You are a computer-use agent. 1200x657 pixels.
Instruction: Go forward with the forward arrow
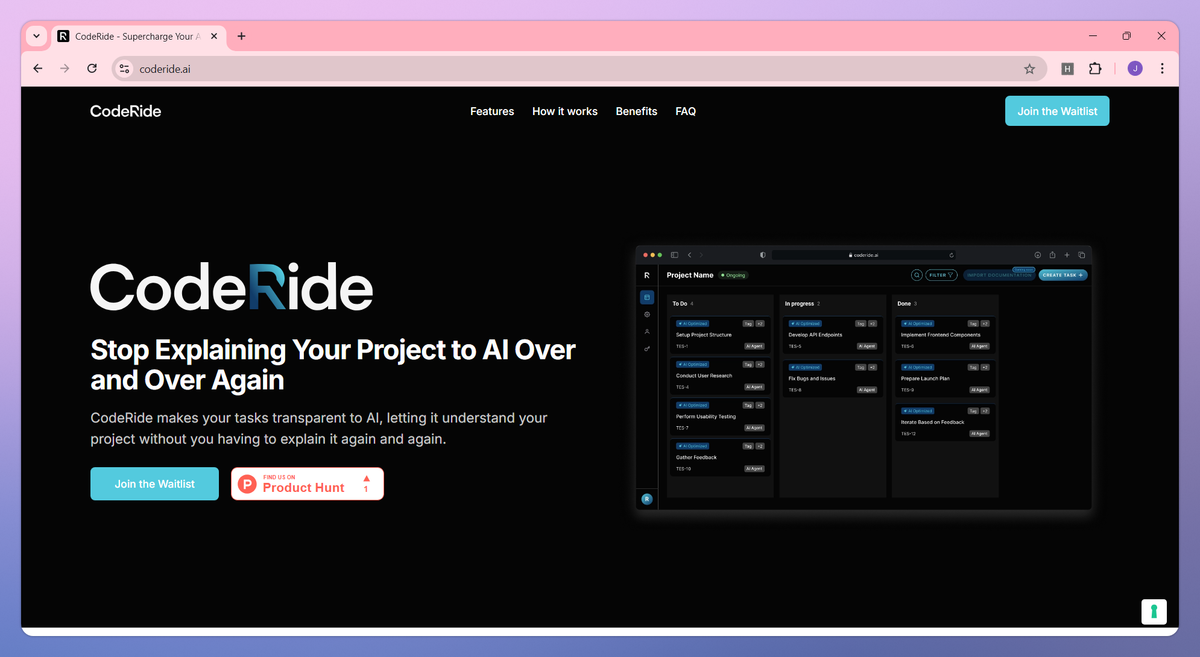(65, 69)
